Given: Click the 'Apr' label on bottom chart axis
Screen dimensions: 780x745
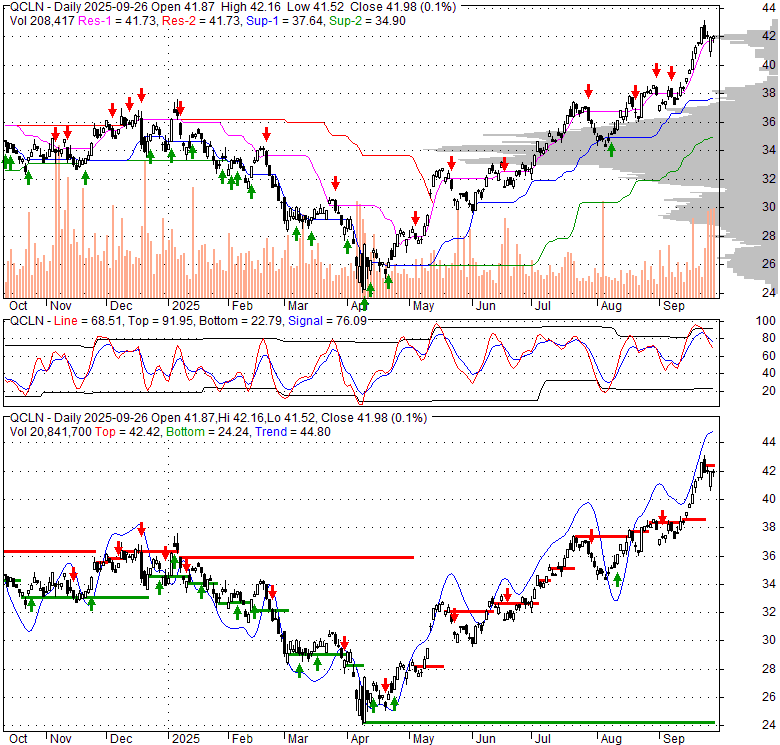Looking at the screenshot, I should point(359,739).
